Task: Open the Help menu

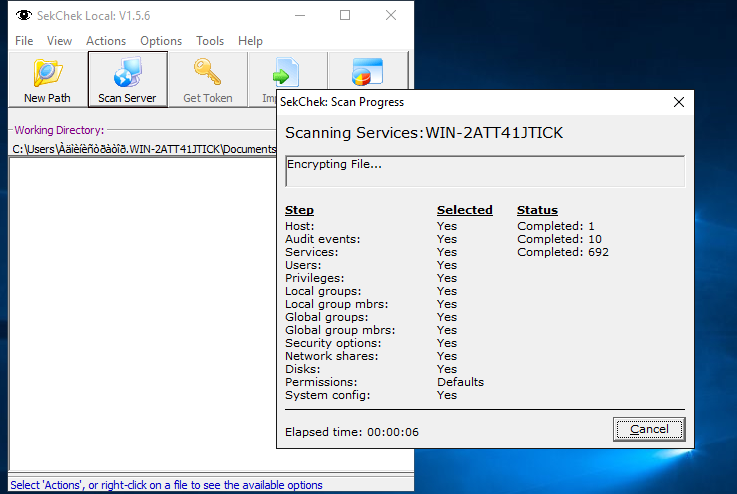Action: pos(250,41)
